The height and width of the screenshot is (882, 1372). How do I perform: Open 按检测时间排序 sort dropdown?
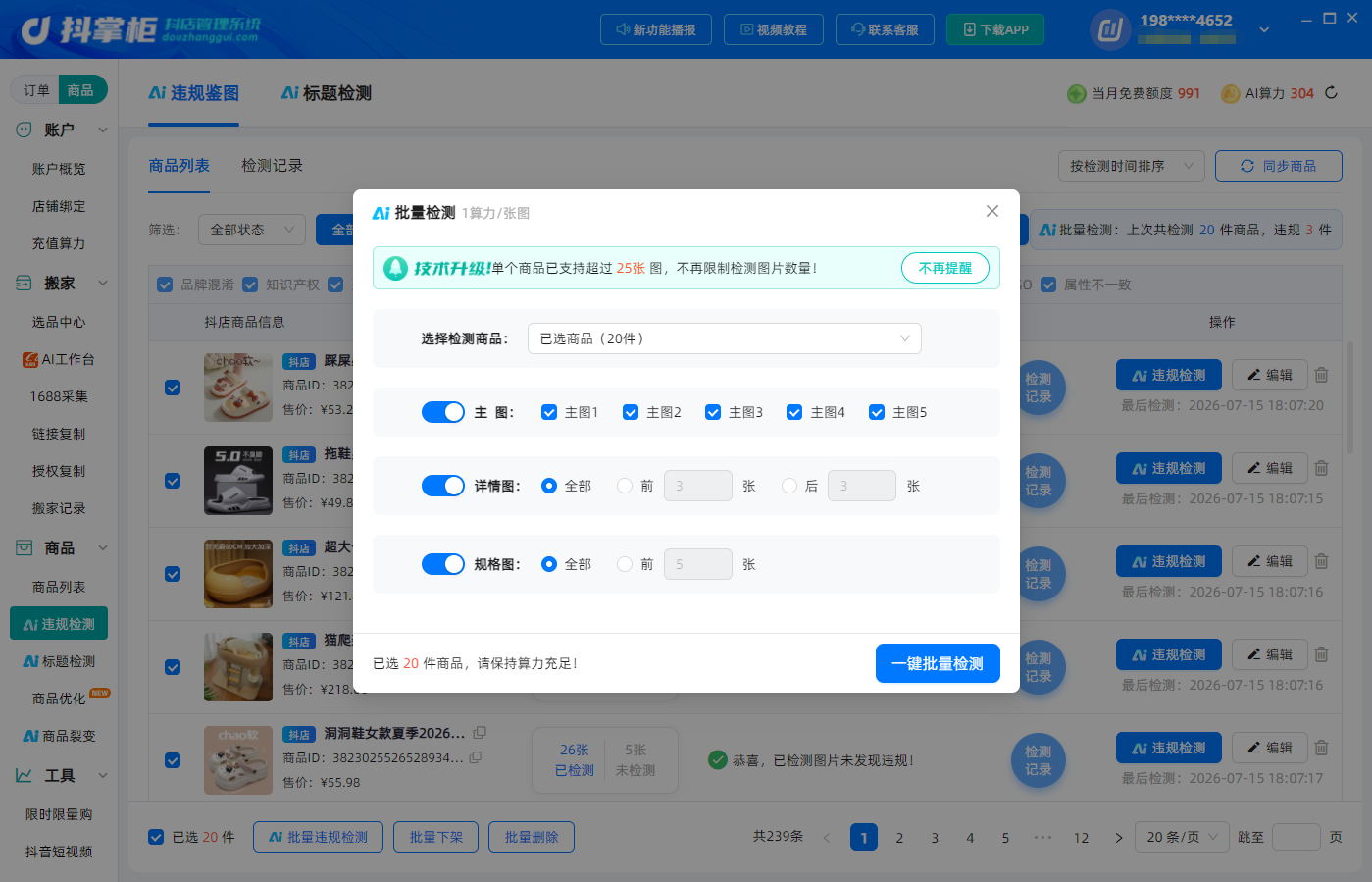click(x=1132, y=166)
